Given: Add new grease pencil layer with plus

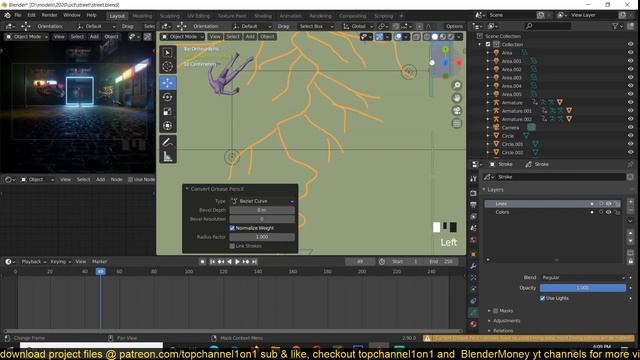Looking at the screenshot, I should (630, 203).
